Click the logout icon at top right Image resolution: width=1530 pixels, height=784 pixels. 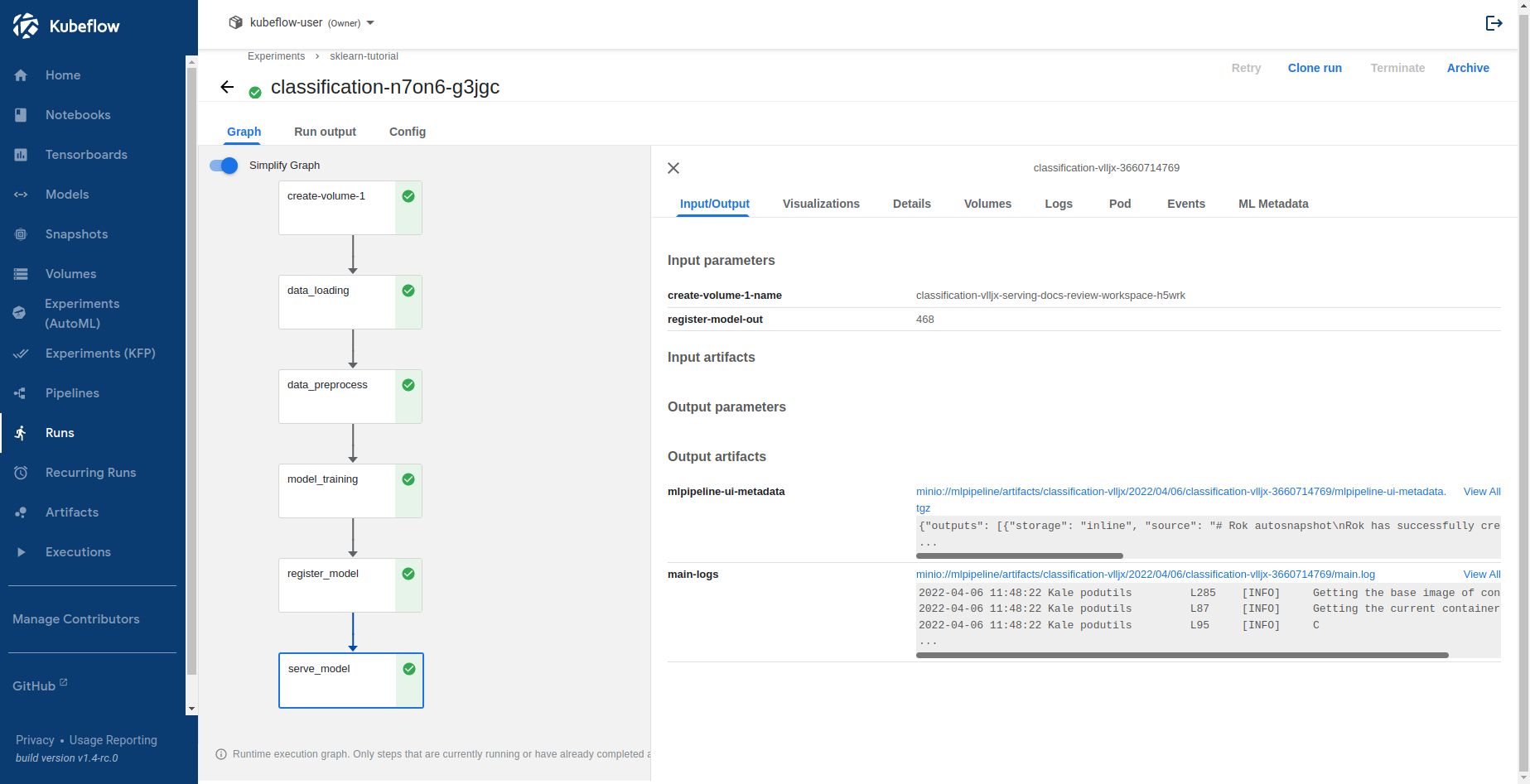coord(1494,23)
